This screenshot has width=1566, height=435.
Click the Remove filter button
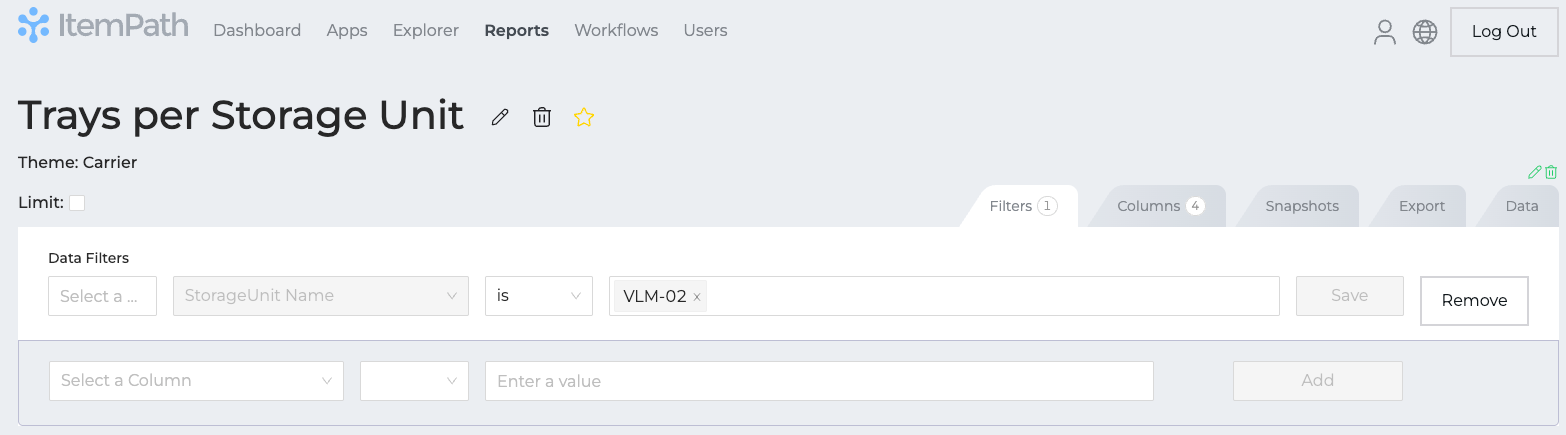tap(1474, 301)
